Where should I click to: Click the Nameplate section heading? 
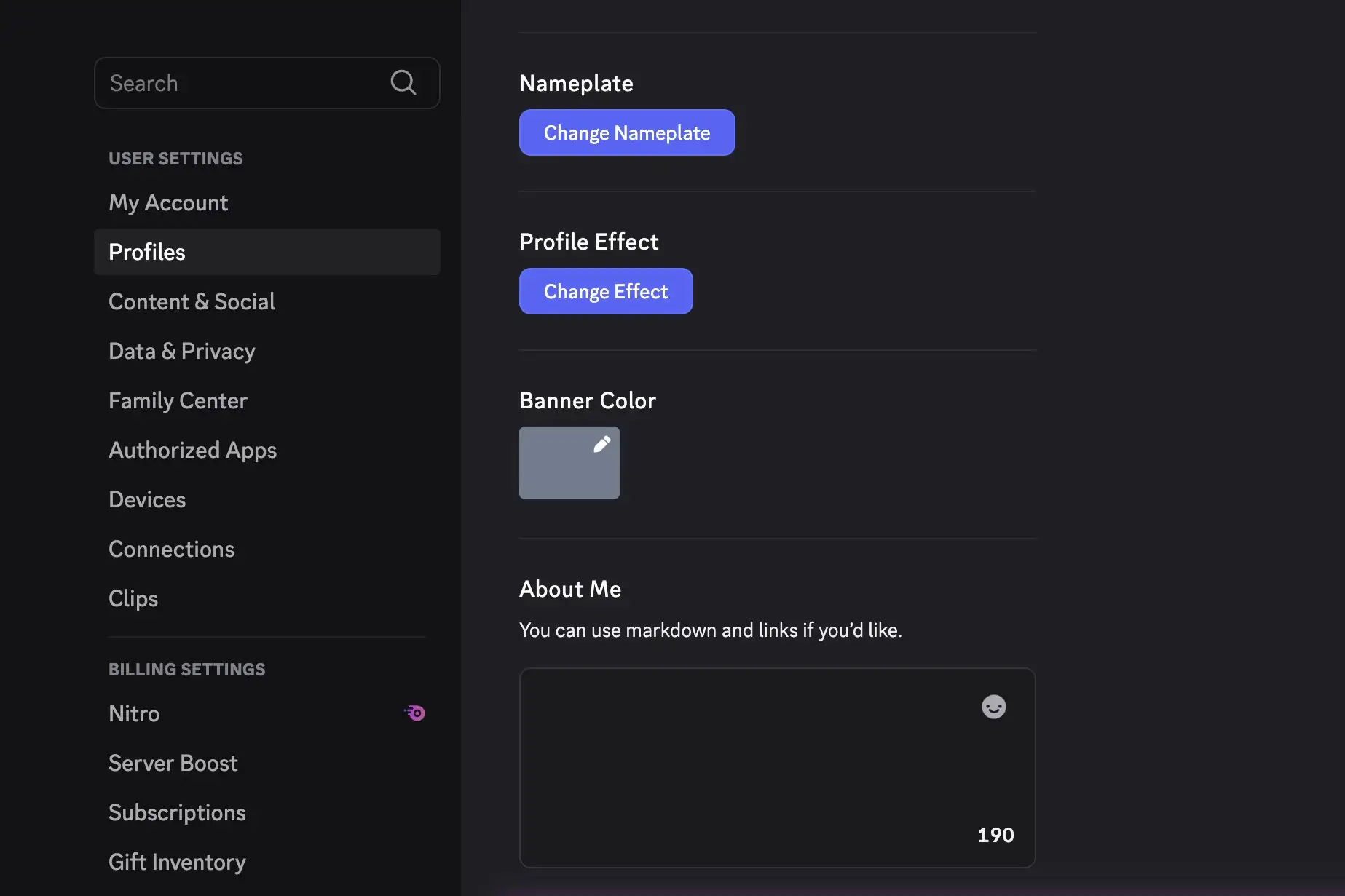click(x=576, y=83)
